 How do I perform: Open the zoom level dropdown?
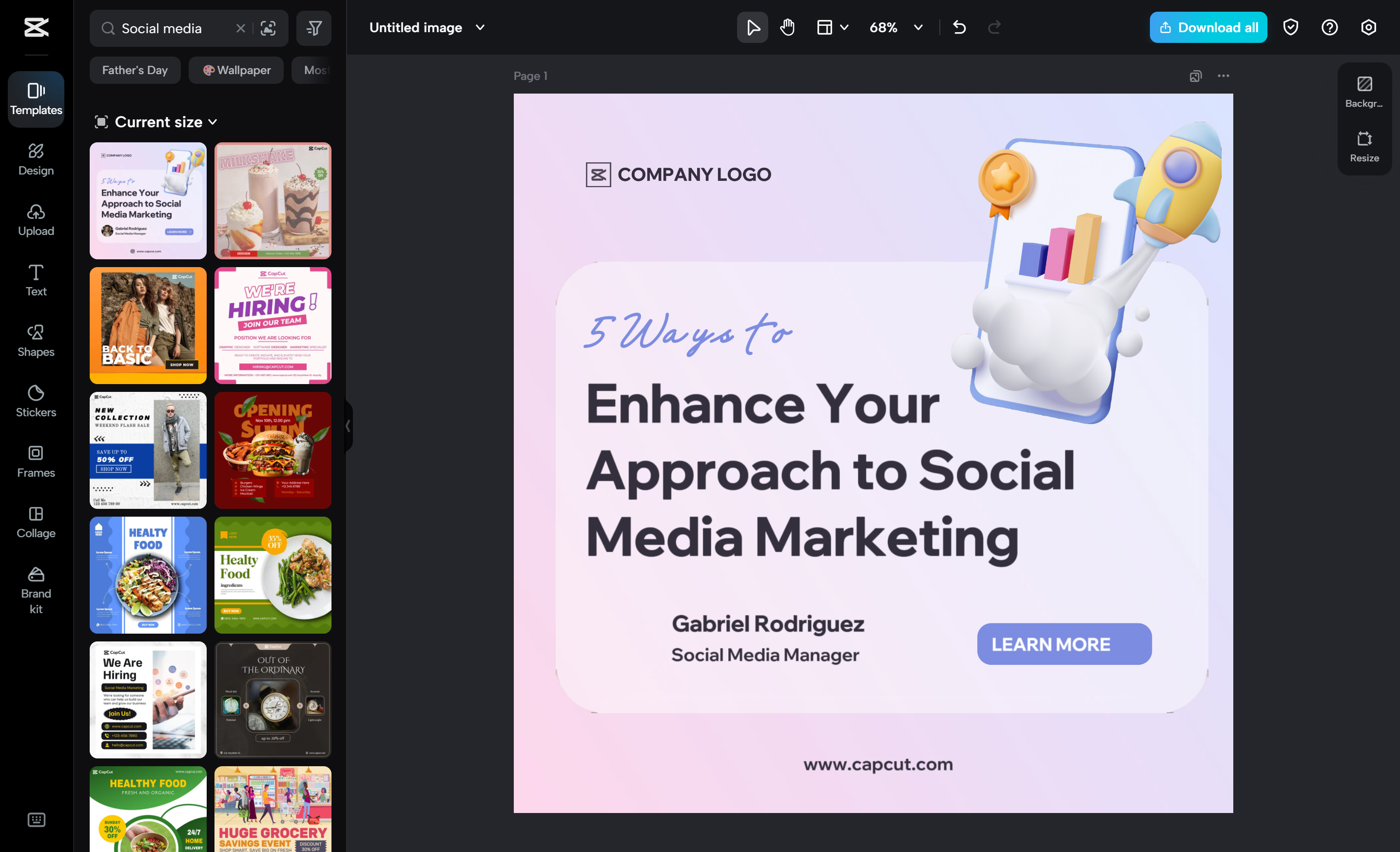(x=917, y=27)
